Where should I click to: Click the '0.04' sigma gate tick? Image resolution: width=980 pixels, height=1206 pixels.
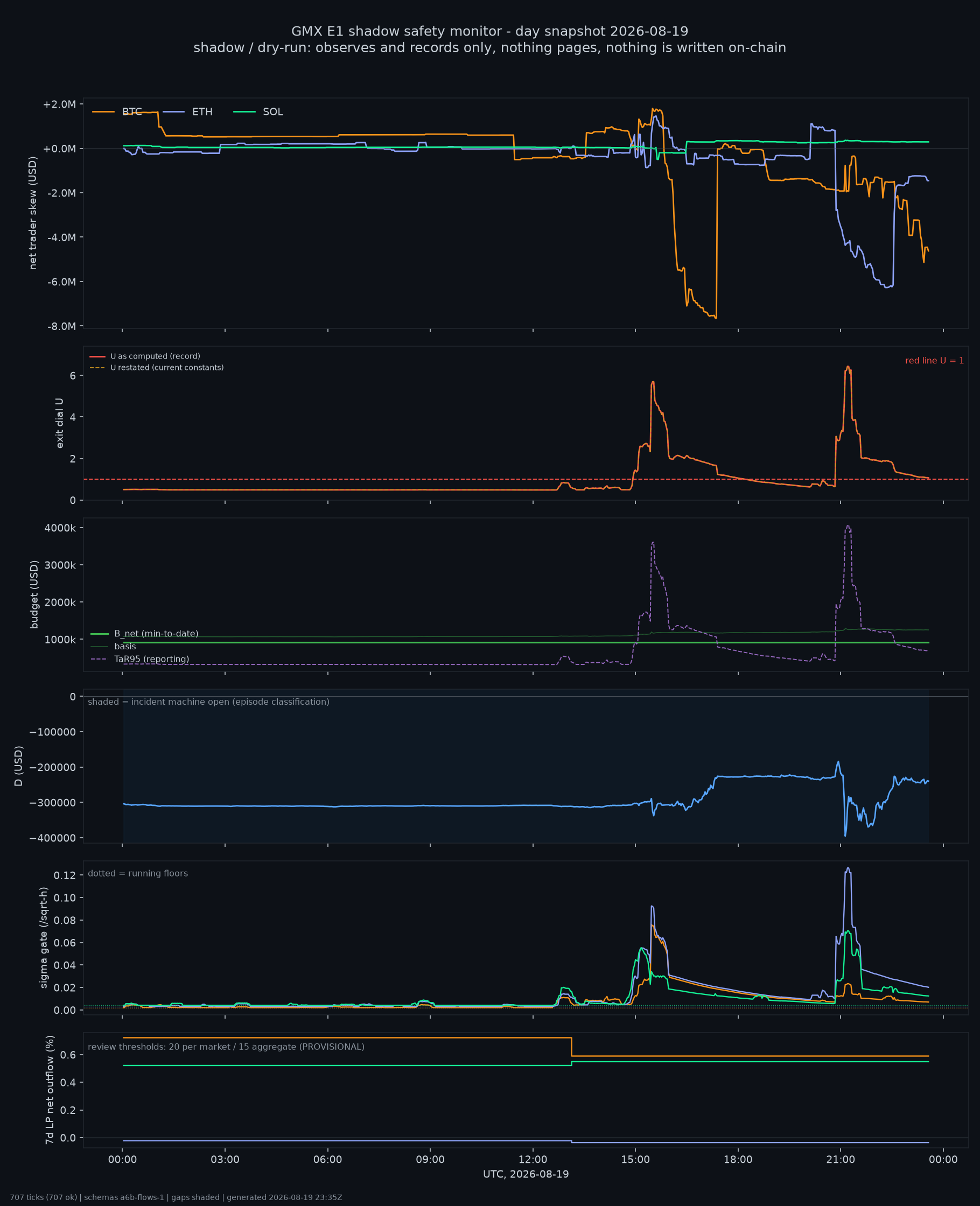[x=65, y=965]
